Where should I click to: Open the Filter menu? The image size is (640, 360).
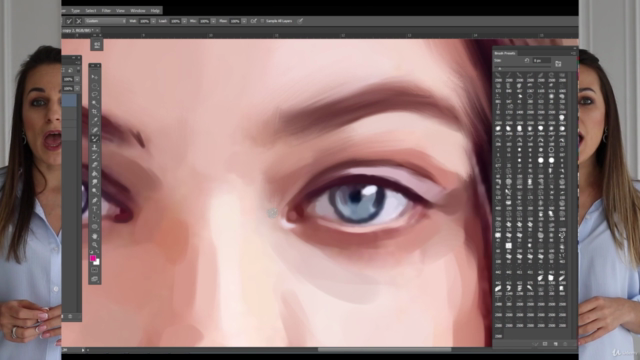tap(106, 11)
